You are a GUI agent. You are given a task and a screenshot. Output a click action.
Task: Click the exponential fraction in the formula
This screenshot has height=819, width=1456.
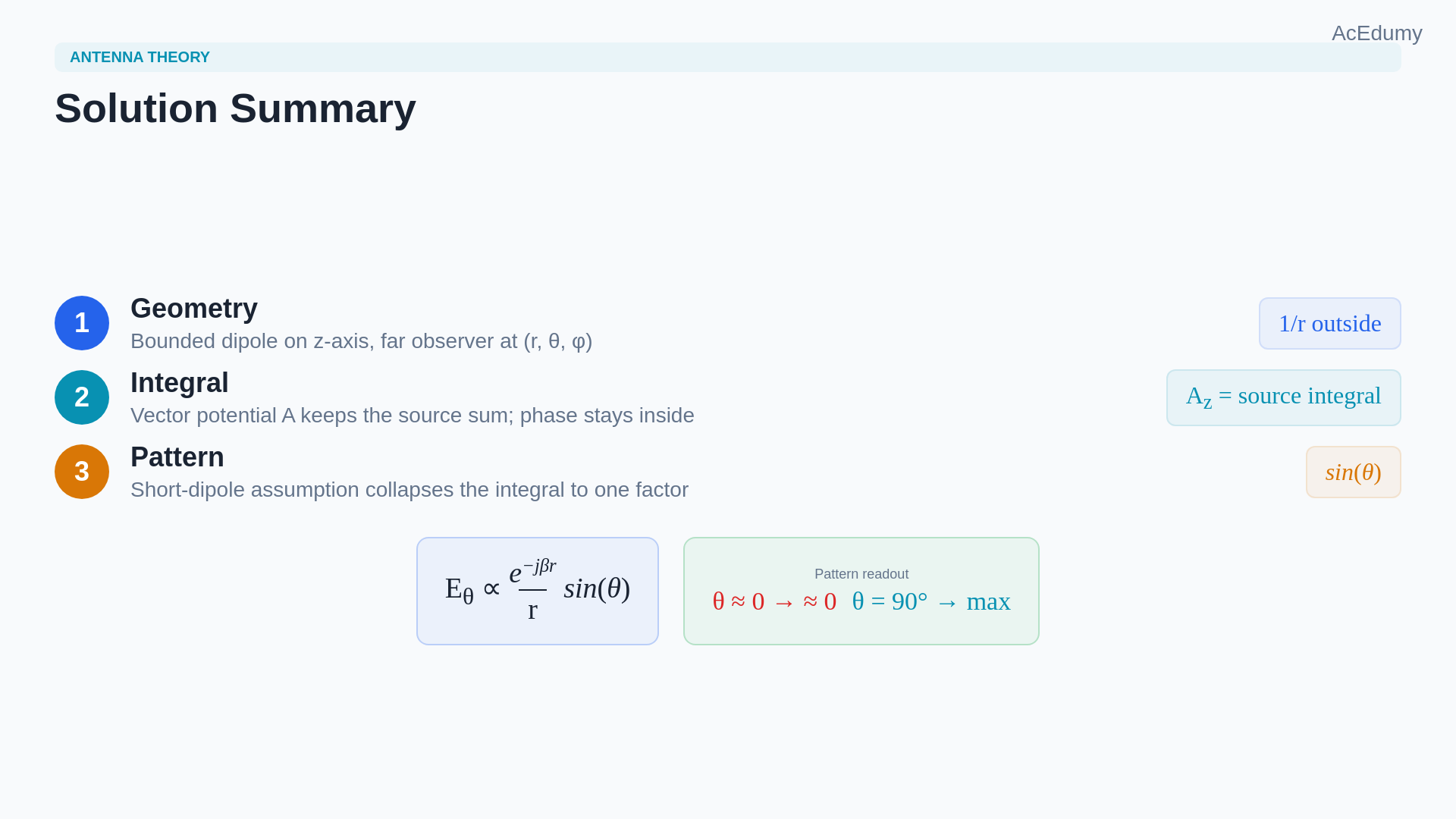(532, 590)
